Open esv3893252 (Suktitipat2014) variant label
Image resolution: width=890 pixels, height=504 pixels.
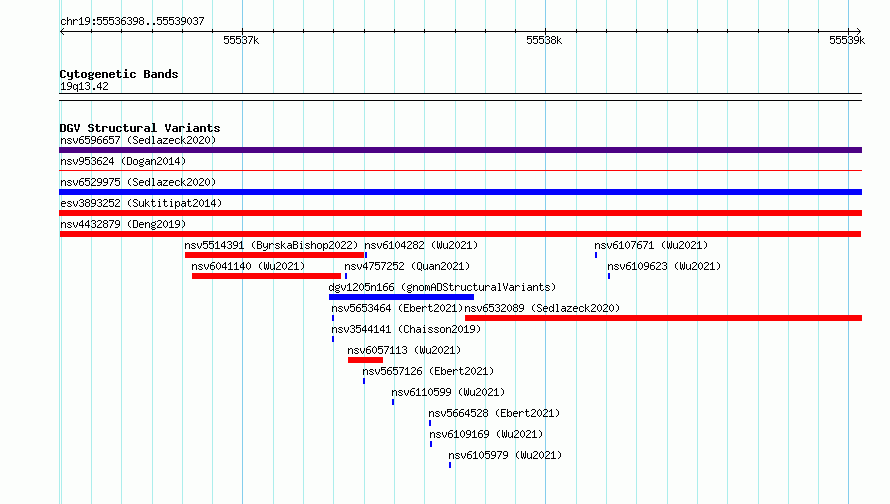pos(141,203)
